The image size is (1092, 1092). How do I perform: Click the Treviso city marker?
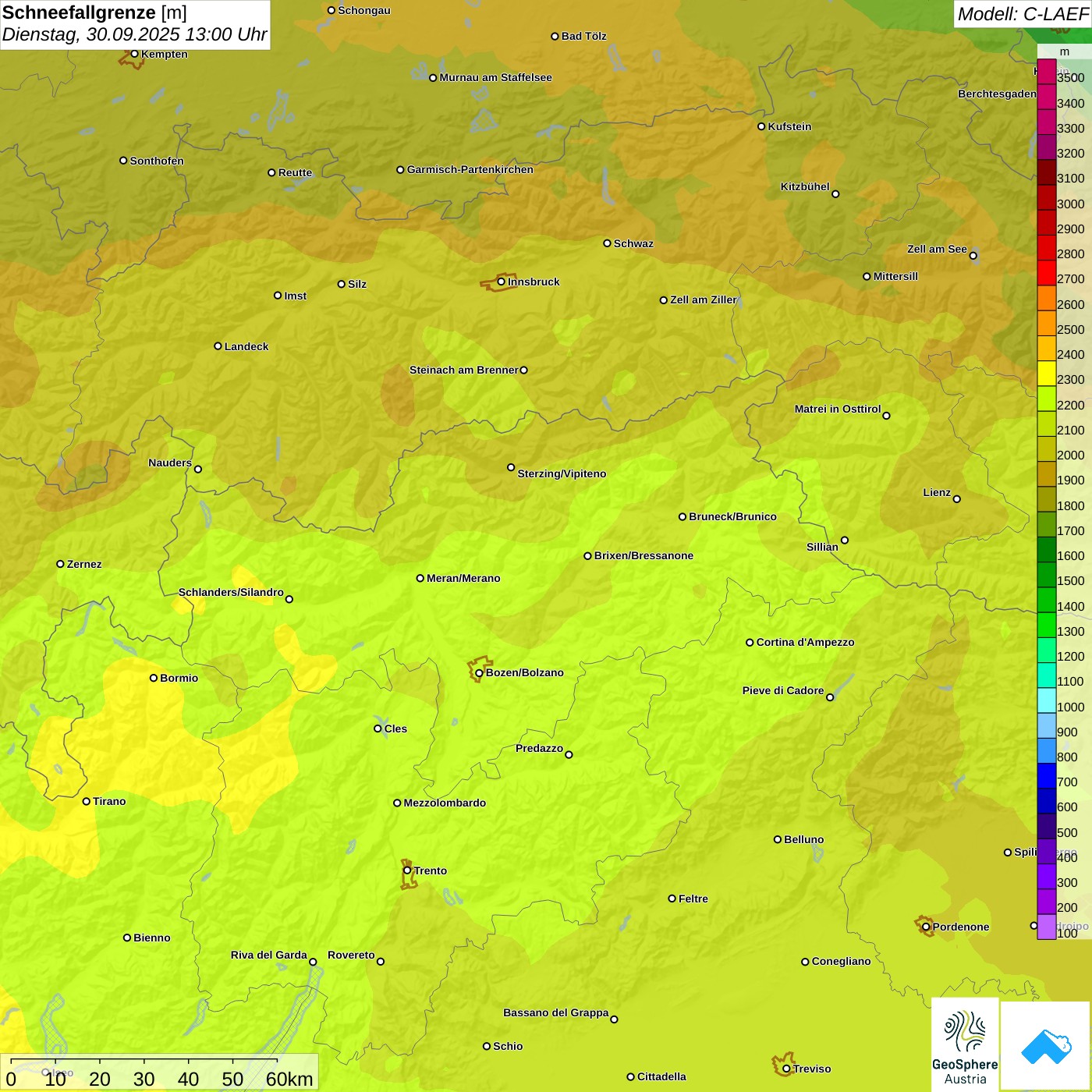pos(786,1069)
